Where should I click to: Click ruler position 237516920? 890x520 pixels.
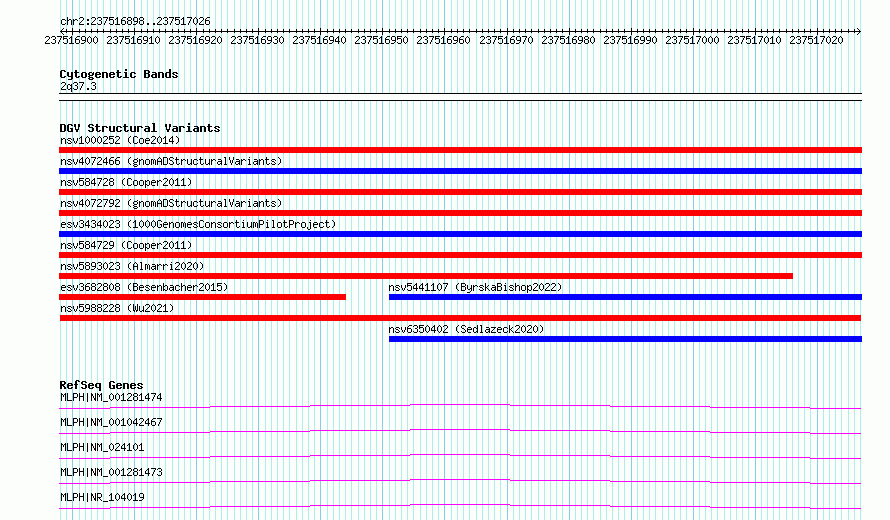pos(195,40)
